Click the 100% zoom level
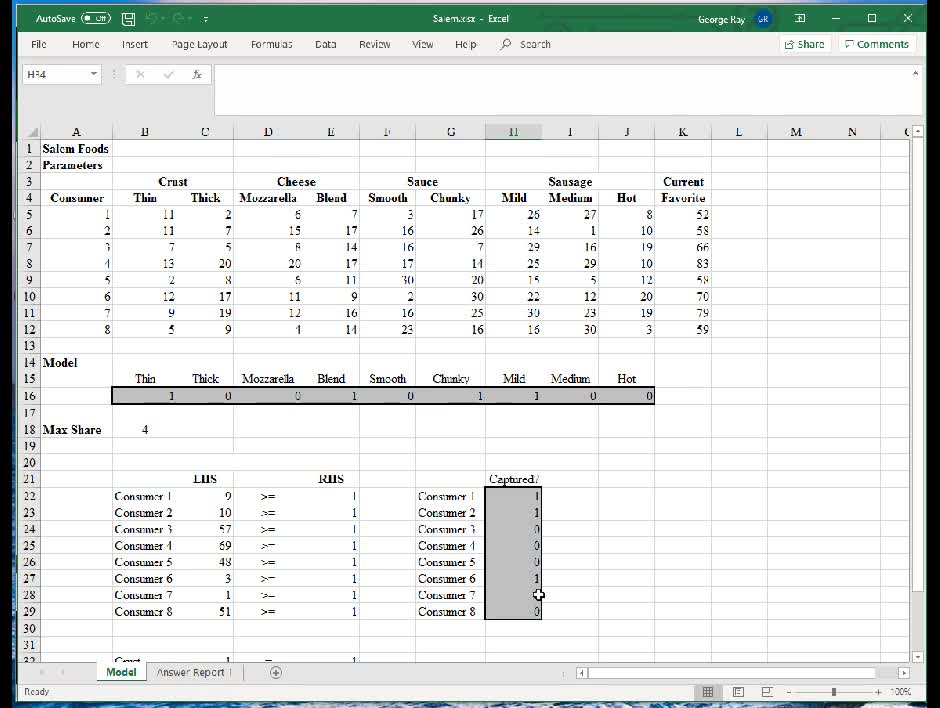Screen dimensions: 940x708 900,692
